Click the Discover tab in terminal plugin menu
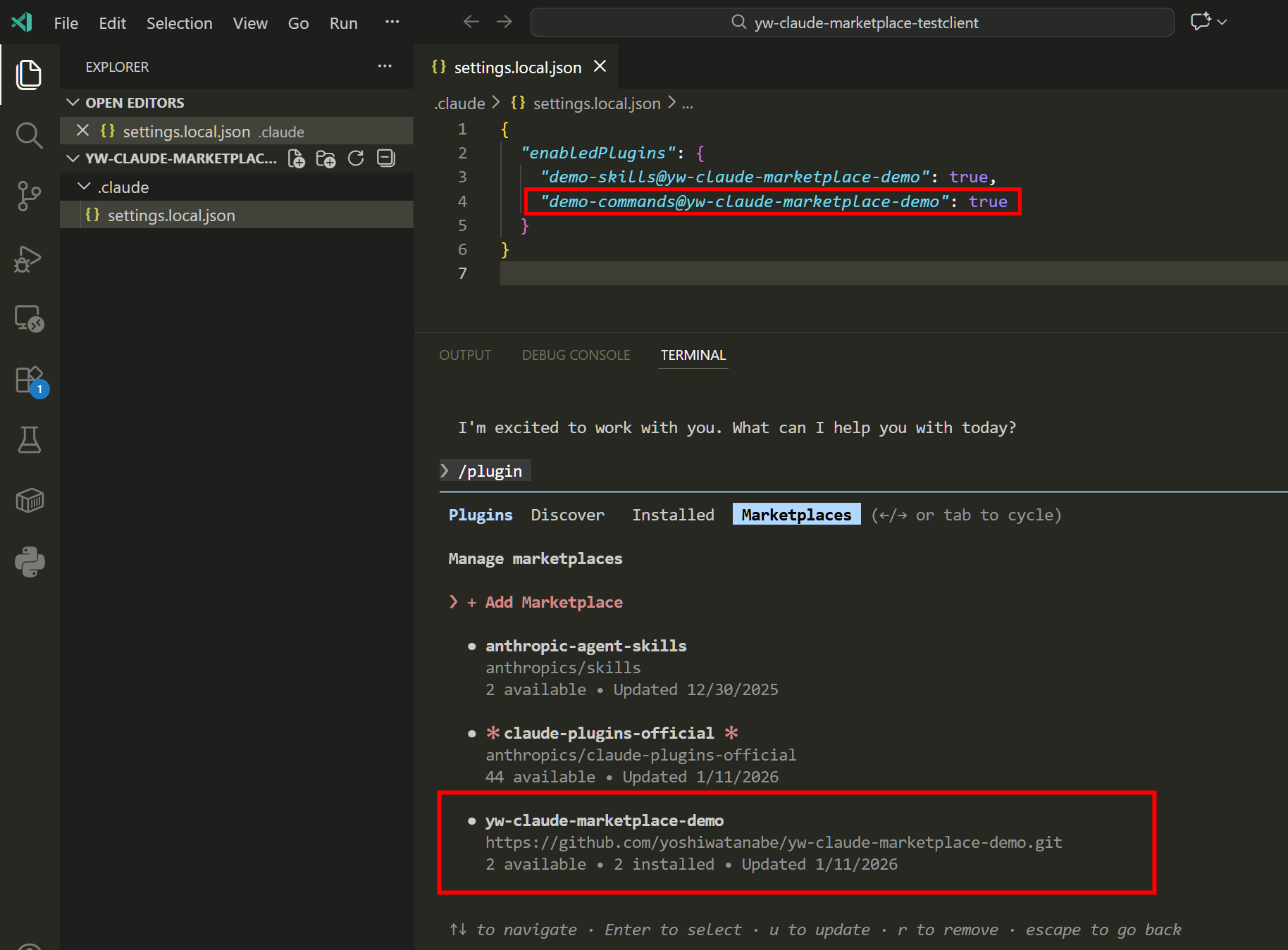 (x=568, y=515)
